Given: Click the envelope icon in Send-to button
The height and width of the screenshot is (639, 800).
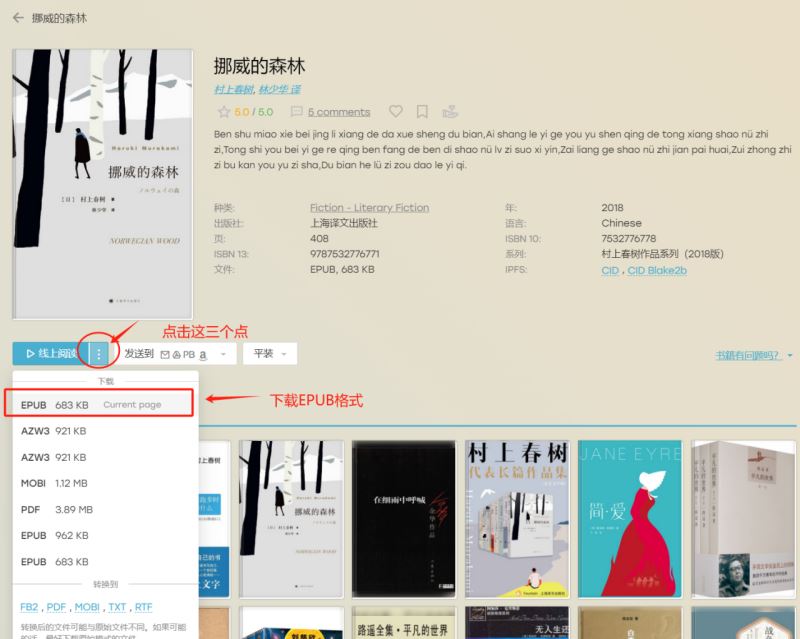Looking at the screenshot, I should click(x=165, y=354).
